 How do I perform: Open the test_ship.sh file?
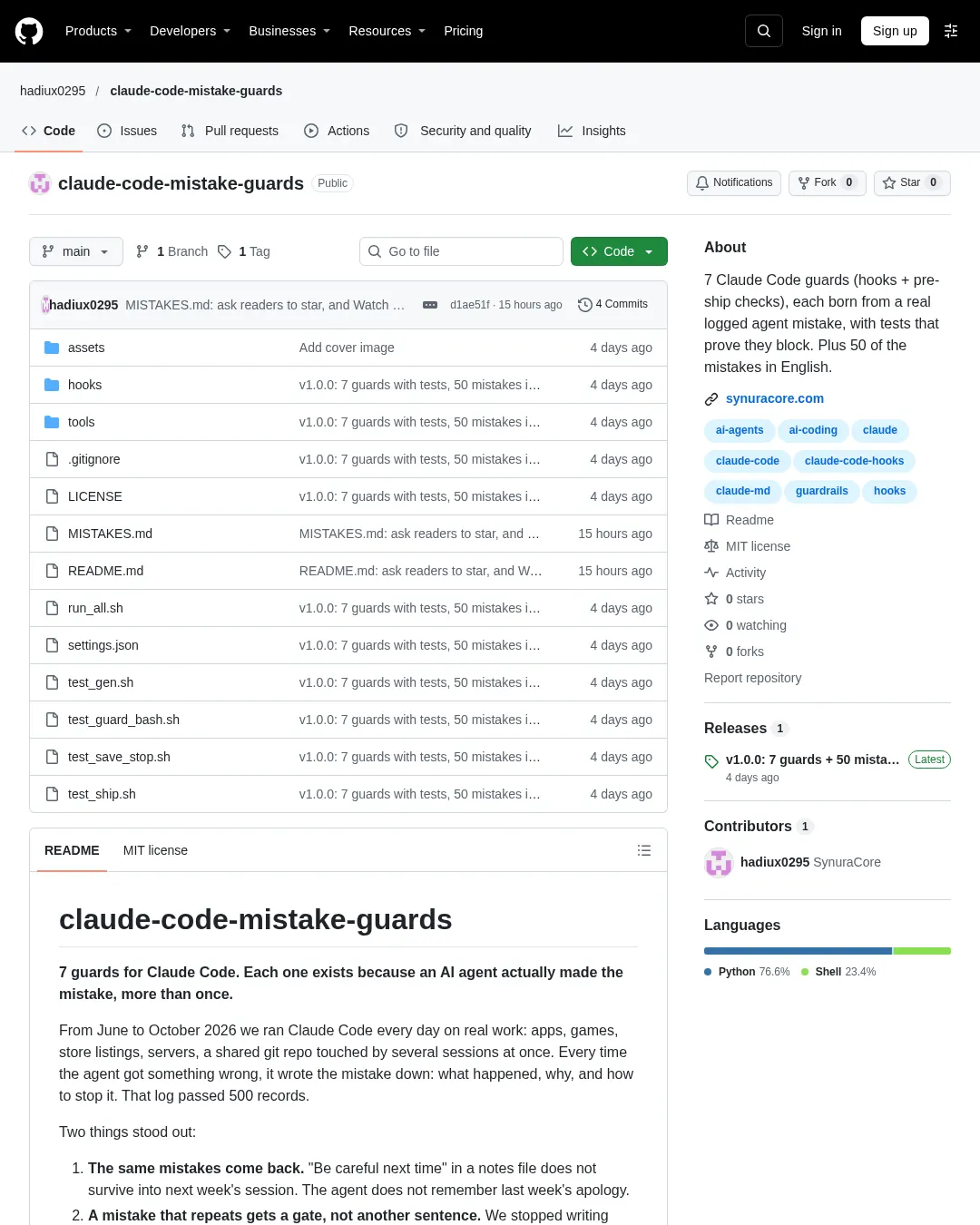point(102,794)
